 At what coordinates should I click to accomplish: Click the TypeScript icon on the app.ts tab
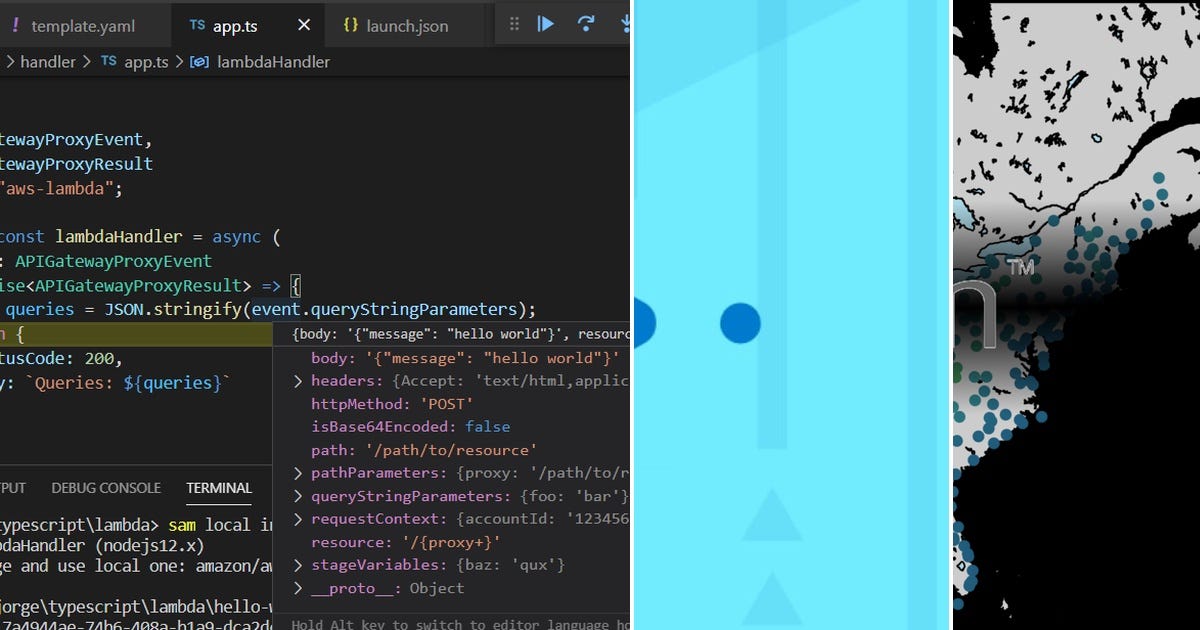197,27
